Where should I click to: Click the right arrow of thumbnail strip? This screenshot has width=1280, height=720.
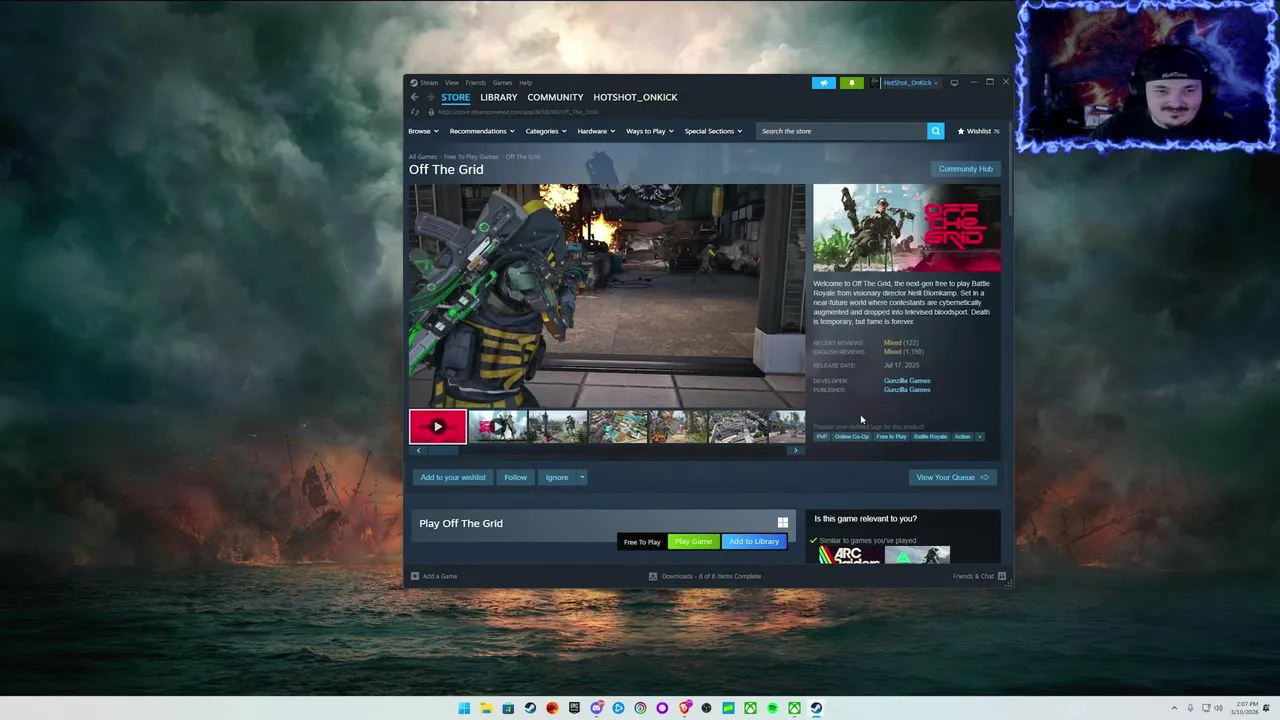795,451
